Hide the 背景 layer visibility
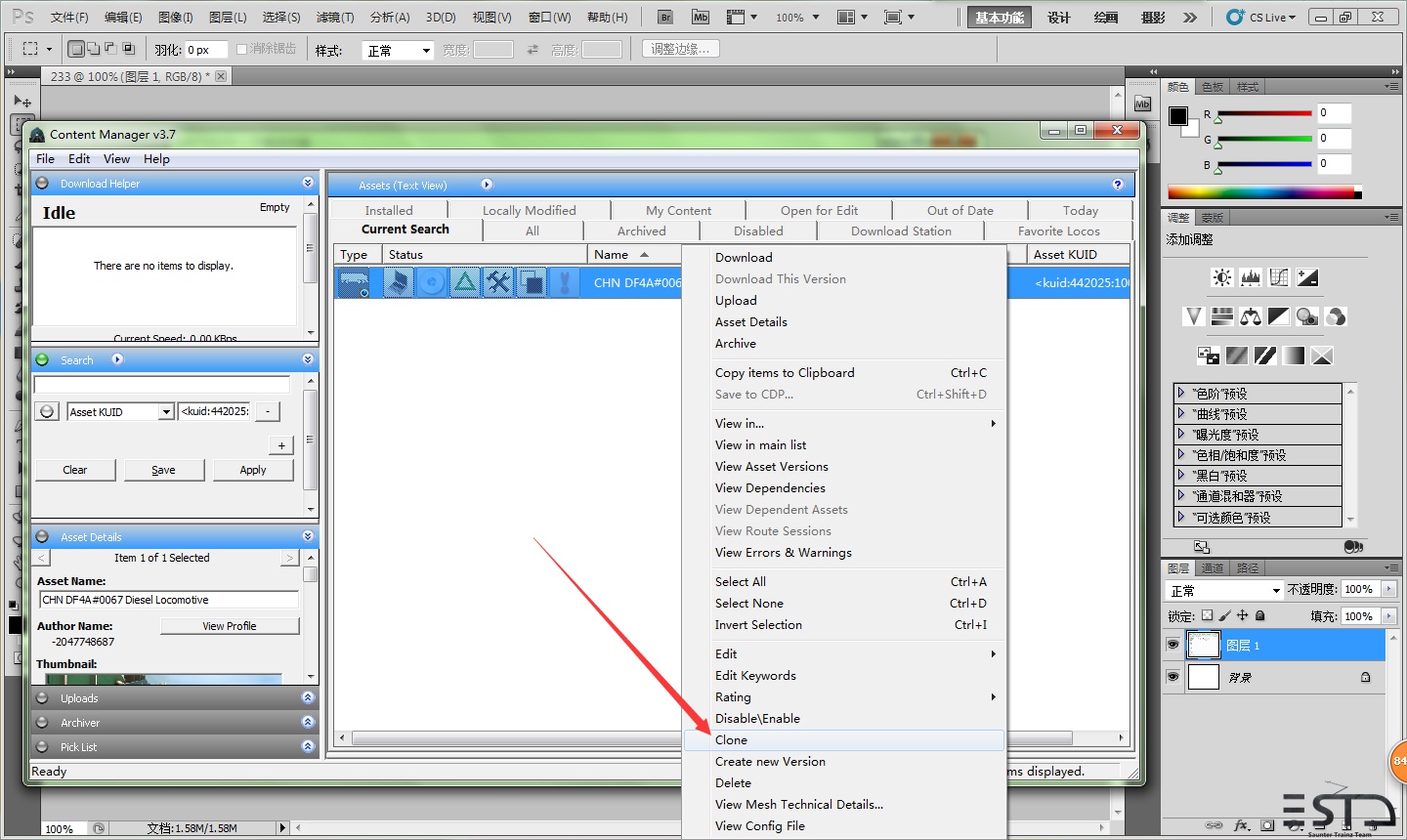Viewport: 1407px width, 840px height. pos(1172,677)
